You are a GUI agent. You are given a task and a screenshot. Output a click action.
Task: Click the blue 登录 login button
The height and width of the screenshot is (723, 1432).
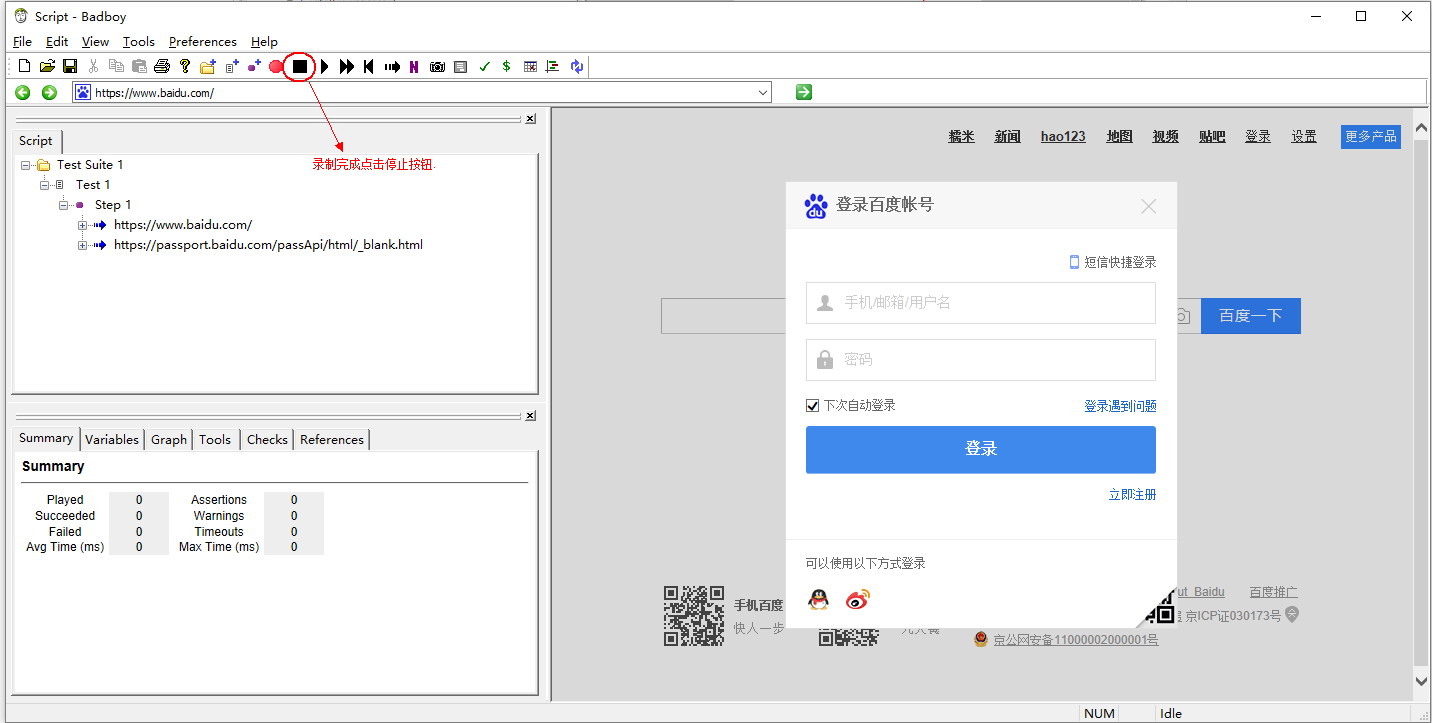click(981, 450)
